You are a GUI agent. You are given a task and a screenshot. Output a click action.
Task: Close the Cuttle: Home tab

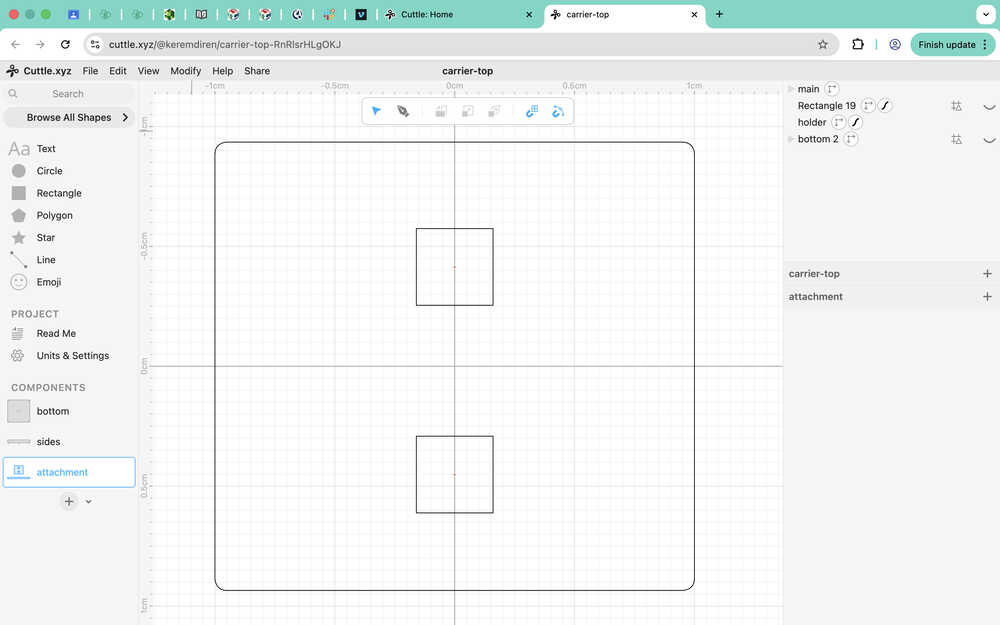coord(529,14)
